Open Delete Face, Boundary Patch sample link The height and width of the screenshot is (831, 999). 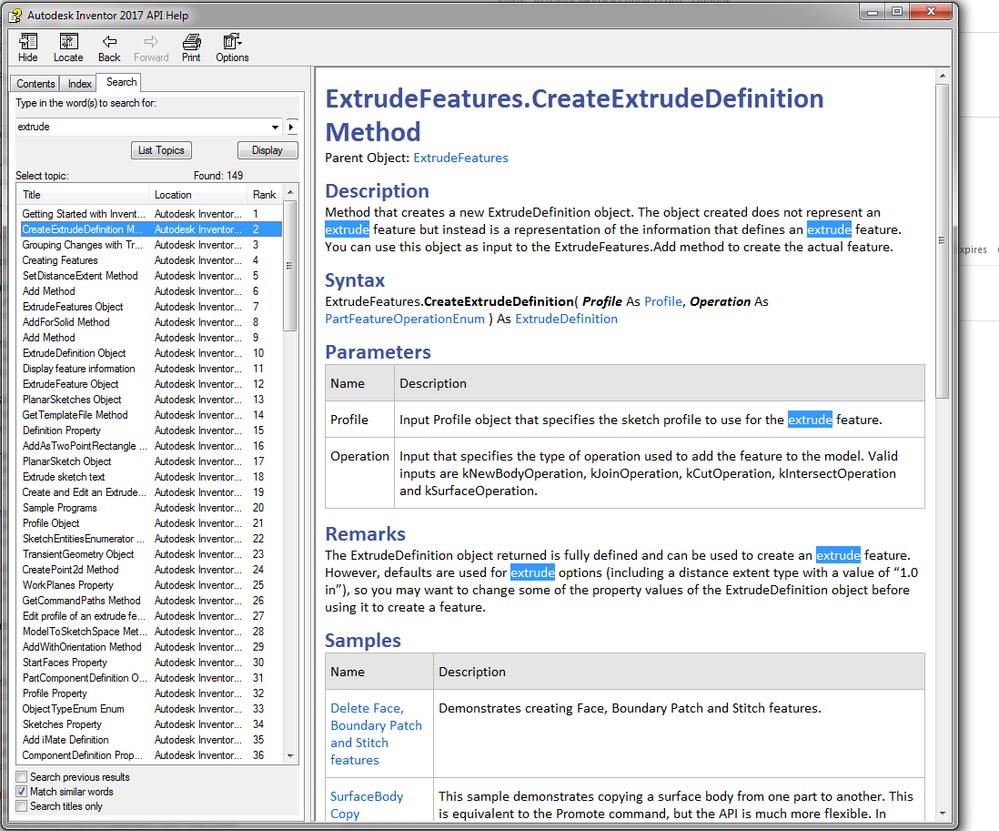376,734
